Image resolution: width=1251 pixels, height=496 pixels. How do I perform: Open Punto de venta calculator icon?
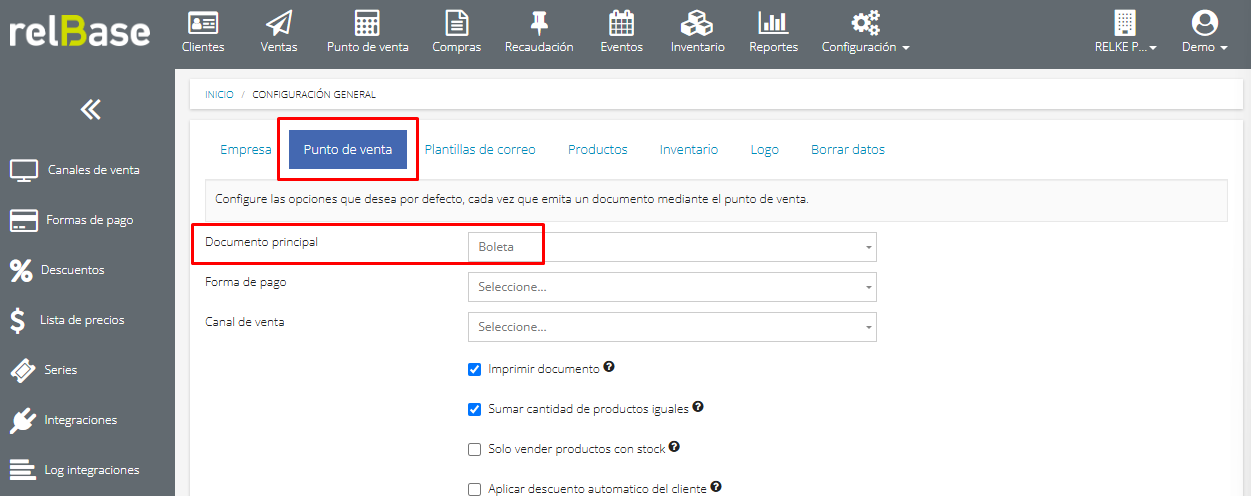click(x=367, y=23)
